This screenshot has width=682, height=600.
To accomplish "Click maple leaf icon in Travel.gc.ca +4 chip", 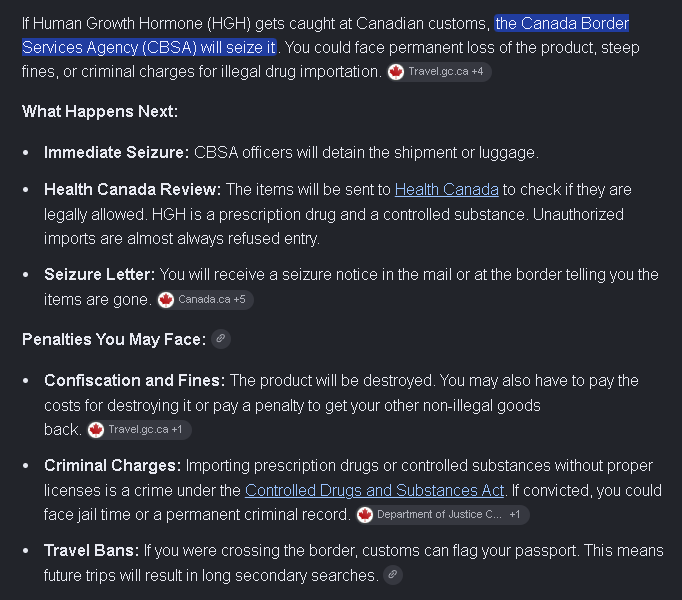I will (396, 72).
